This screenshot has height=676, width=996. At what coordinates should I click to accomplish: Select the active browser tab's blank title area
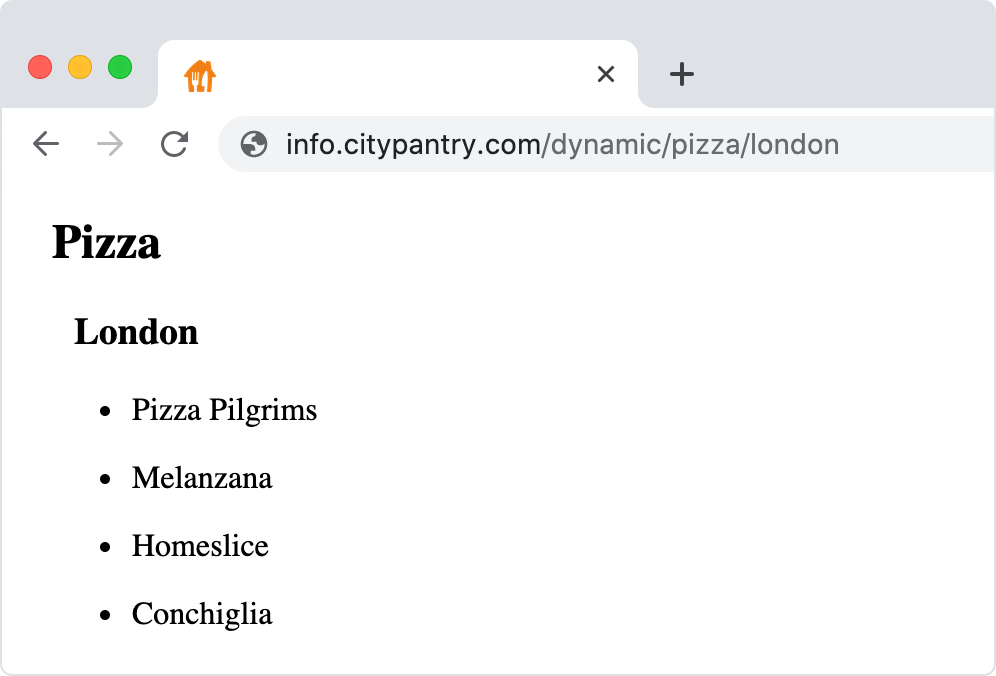tap(400, 74)
